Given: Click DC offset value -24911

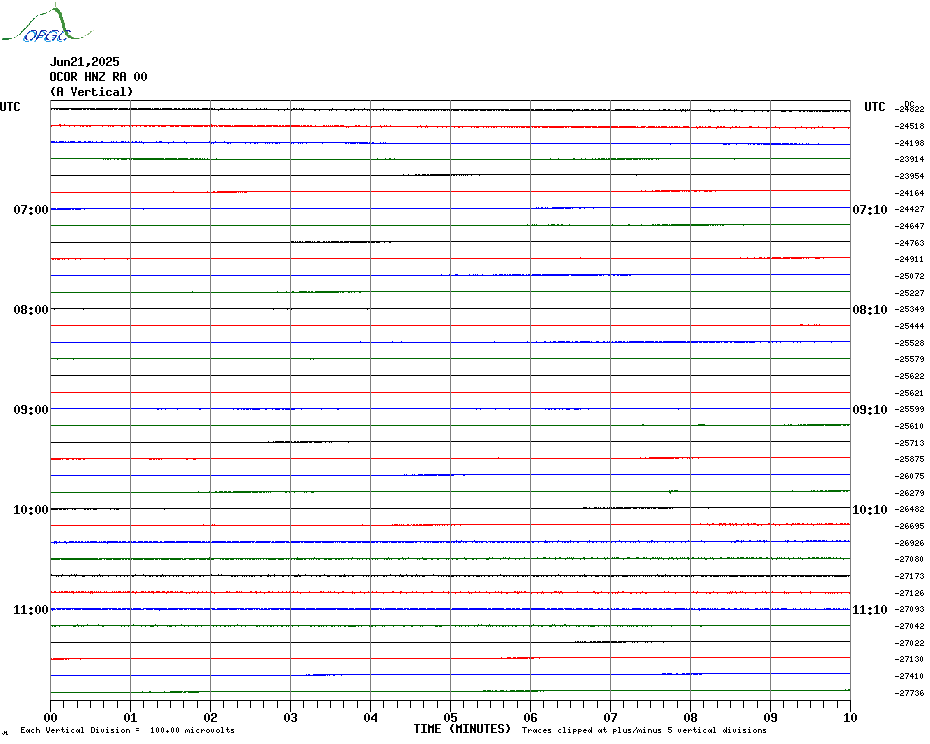Looking at the screenshot, I should (x=910, y=259).
